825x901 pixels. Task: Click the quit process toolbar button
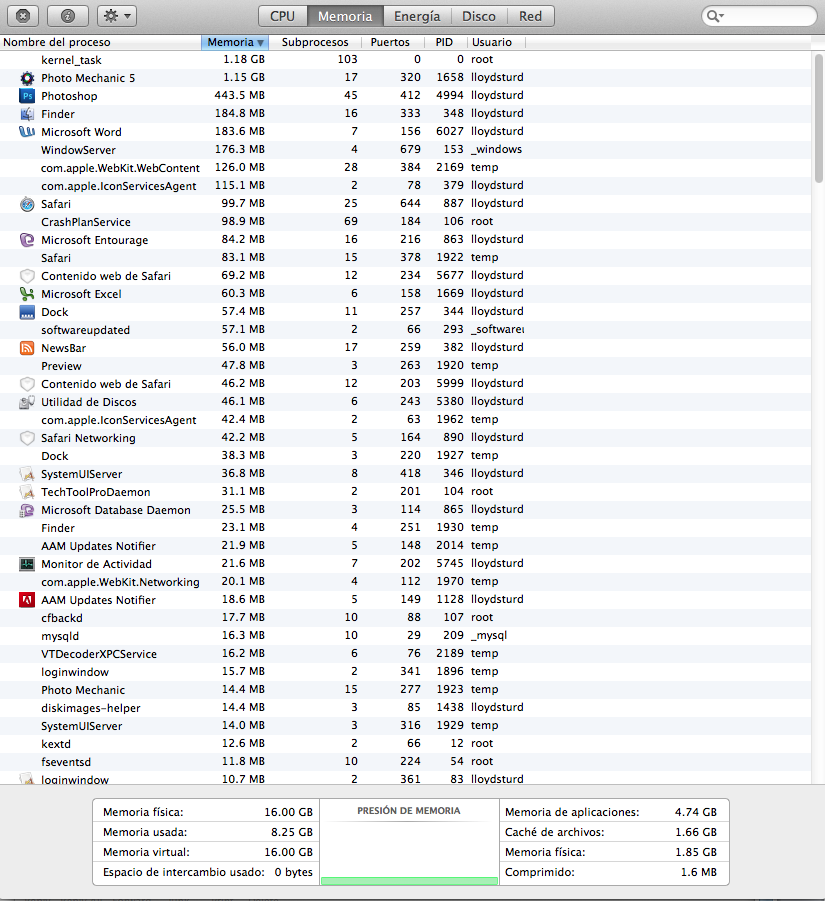[x=23, y=16]
